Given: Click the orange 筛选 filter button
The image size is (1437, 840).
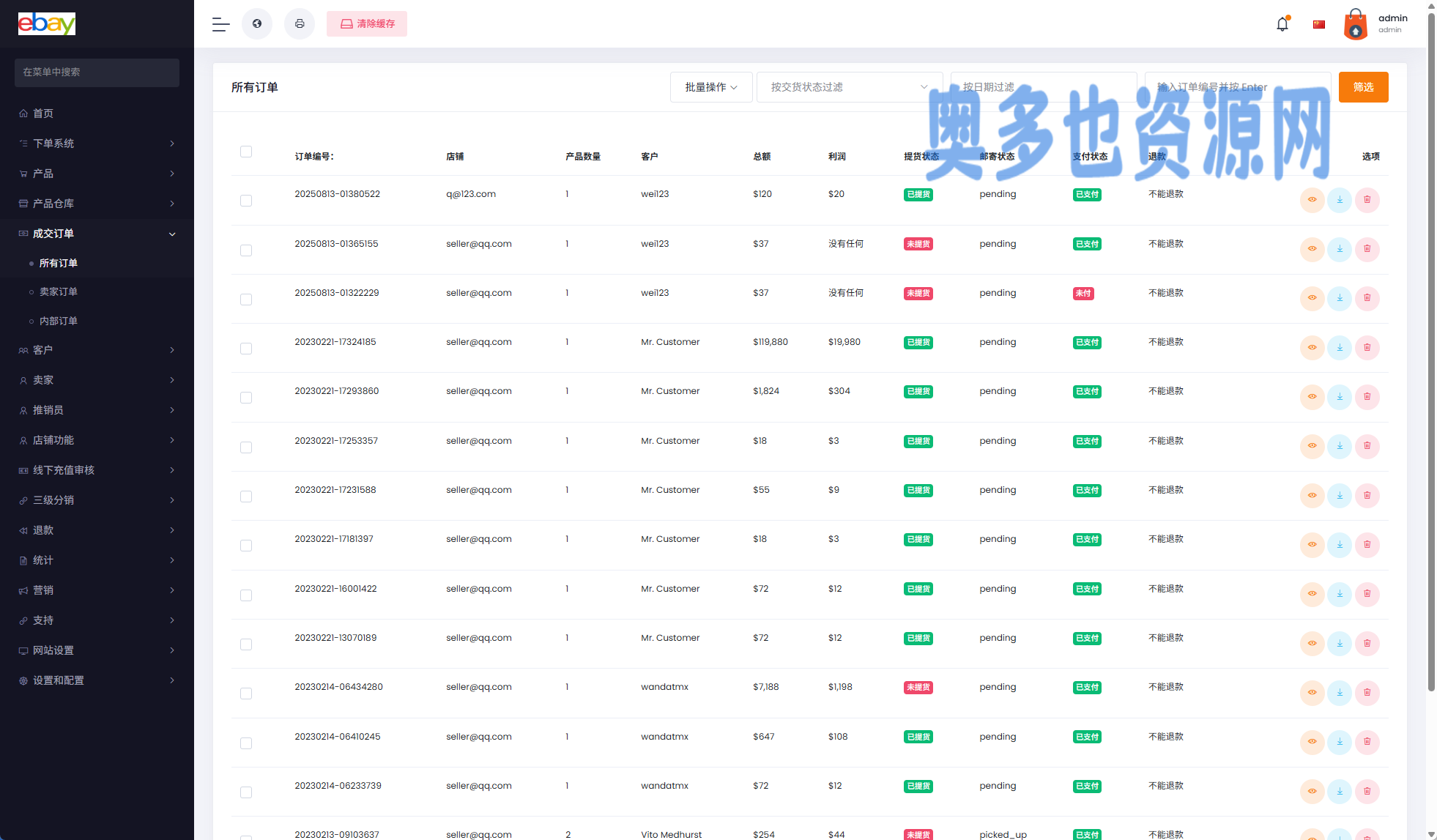Looking at the screenshot, I should [1363, 87].
